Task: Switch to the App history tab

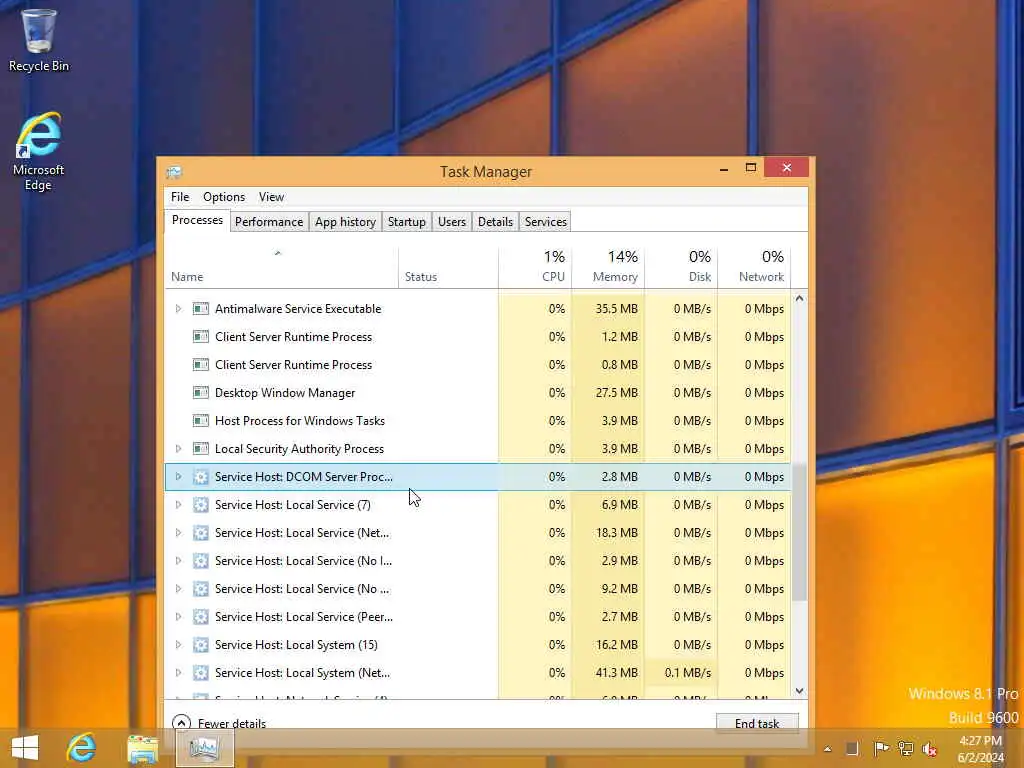Action: tap(345, 222)
